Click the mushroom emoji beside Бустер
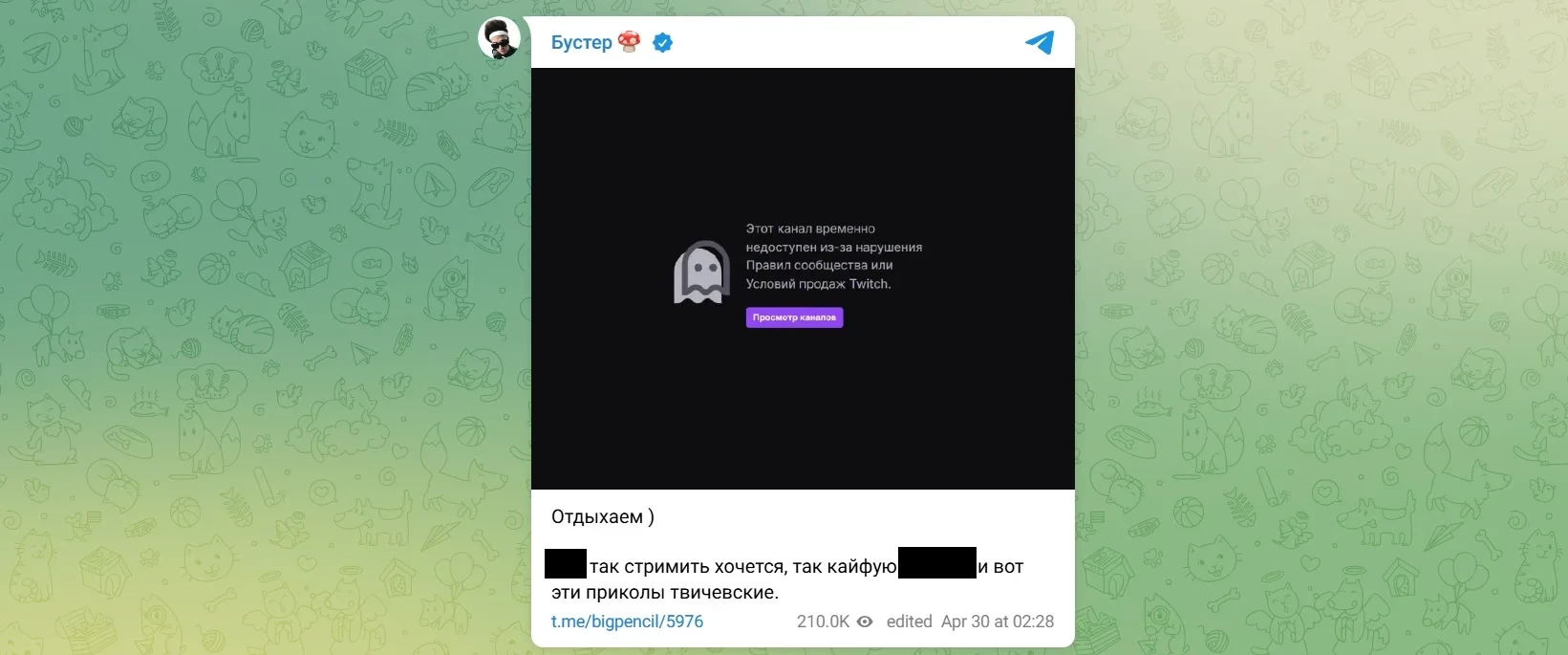Viewport: 1568px width, 655px height. point(629,41)
